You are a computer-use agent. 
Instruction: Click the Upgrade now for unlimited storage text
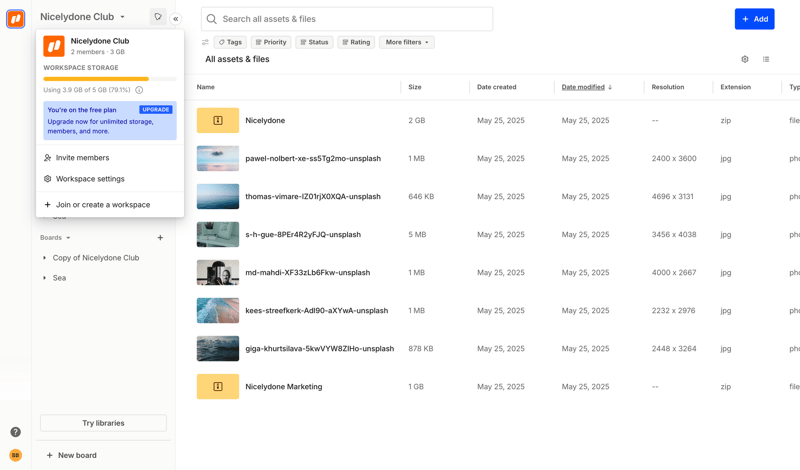101,126
